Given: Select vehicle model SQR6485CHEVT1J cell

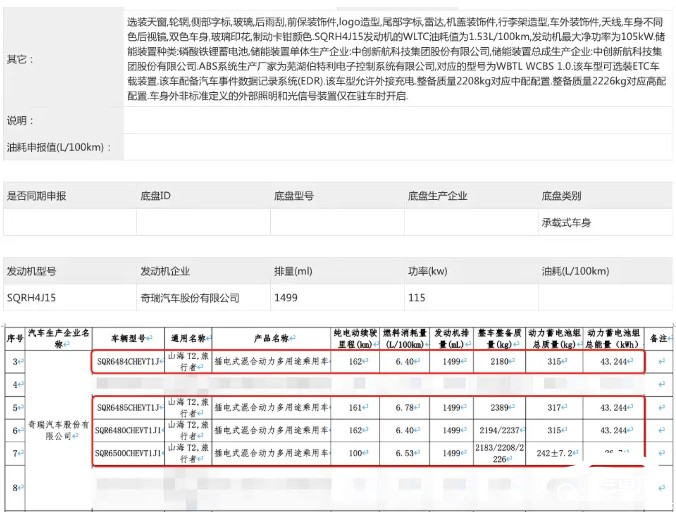Looking at the screenshot, I should (126, 407).
